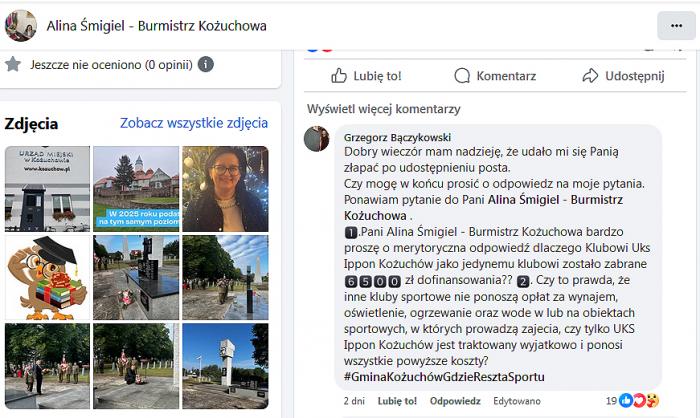
Task: Click the Komentarz speech bubble button
Action: click(495, 76)
